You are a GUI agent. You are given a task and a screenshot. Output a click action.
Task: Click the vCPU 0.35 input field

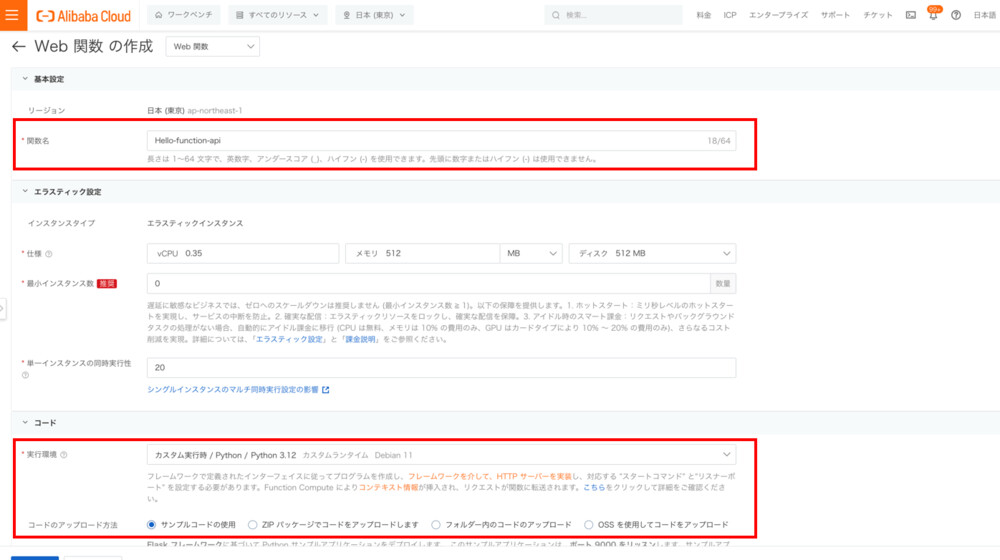[243, 253]
